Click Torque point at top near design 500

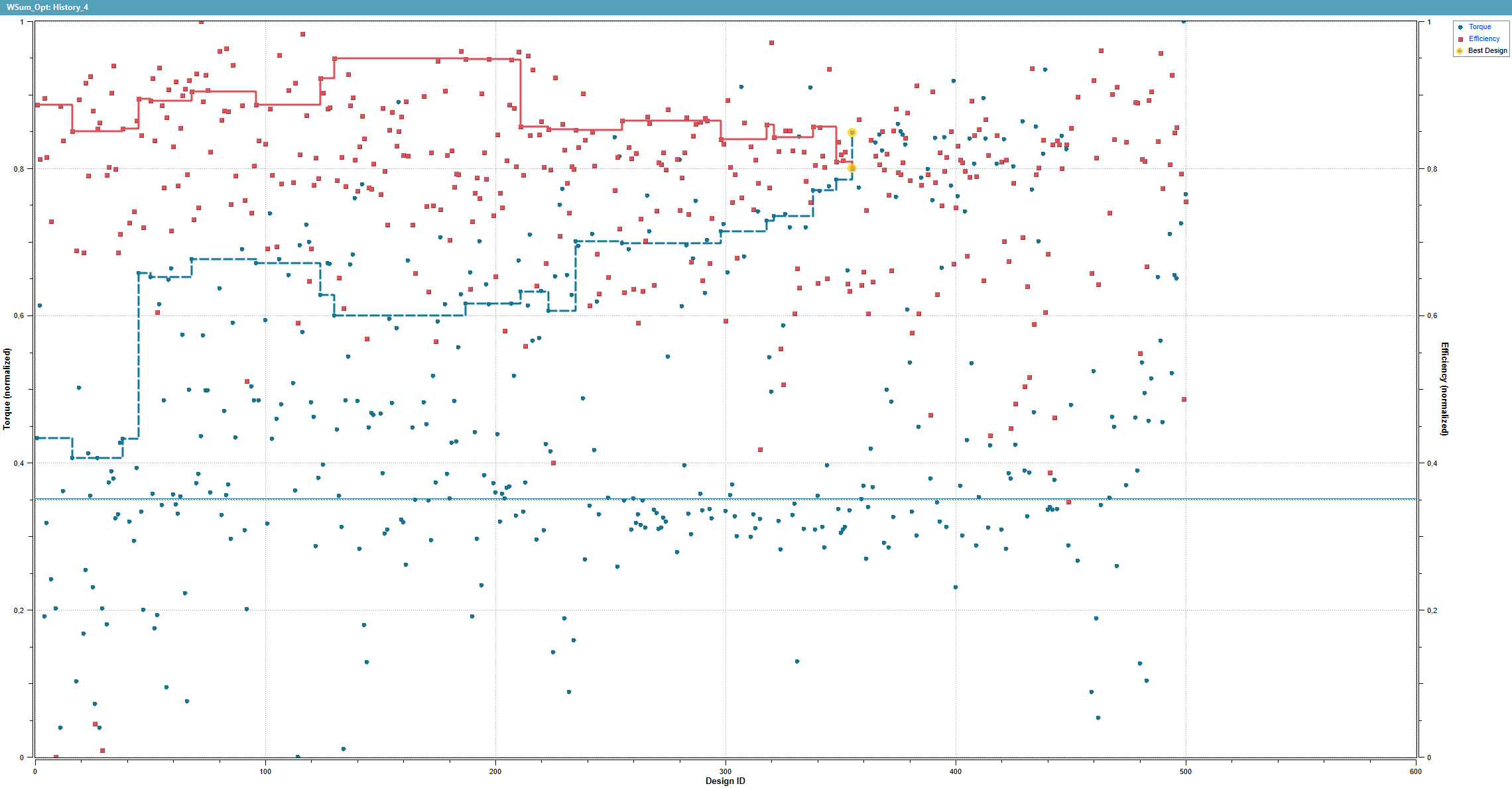(x=1184, y=21)
